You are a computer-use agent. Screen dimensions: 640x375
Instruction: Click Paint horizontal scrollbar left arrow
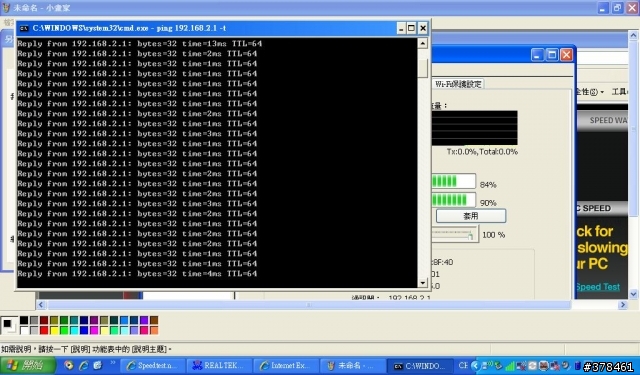[41, 305]
